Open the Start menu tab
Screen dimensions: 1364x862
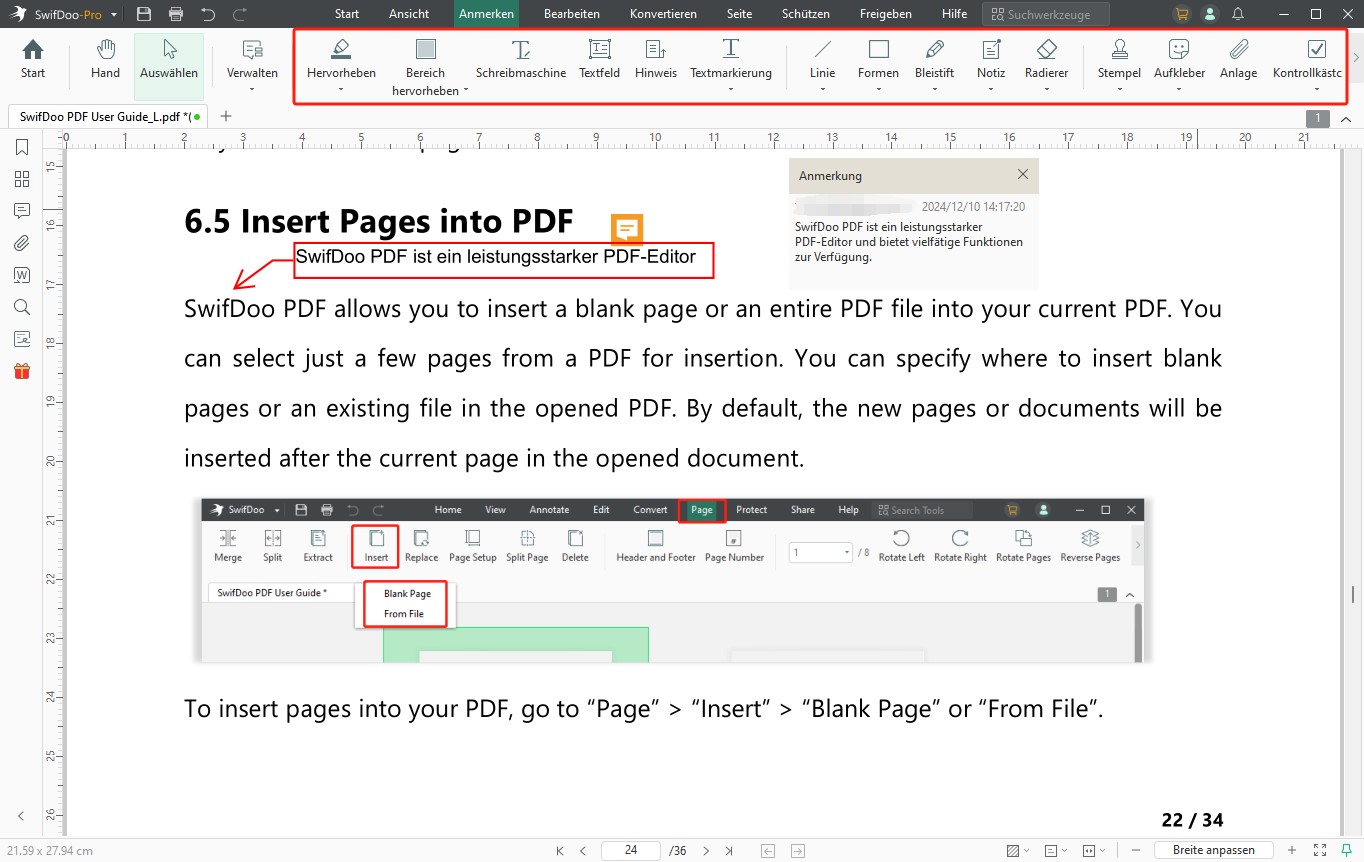point(347,14)
